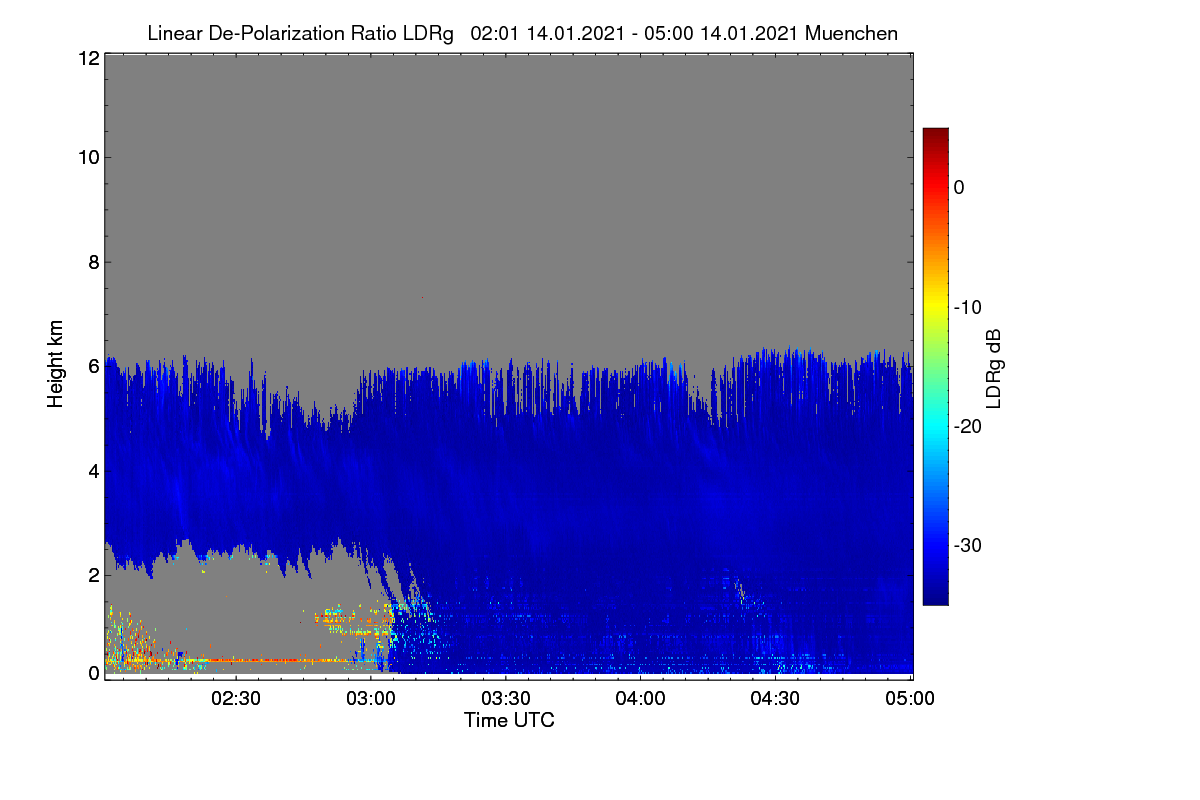Viewport: 1200px width, 800px height.
Task: Click the 12 km height label
Action: point(87,59)
